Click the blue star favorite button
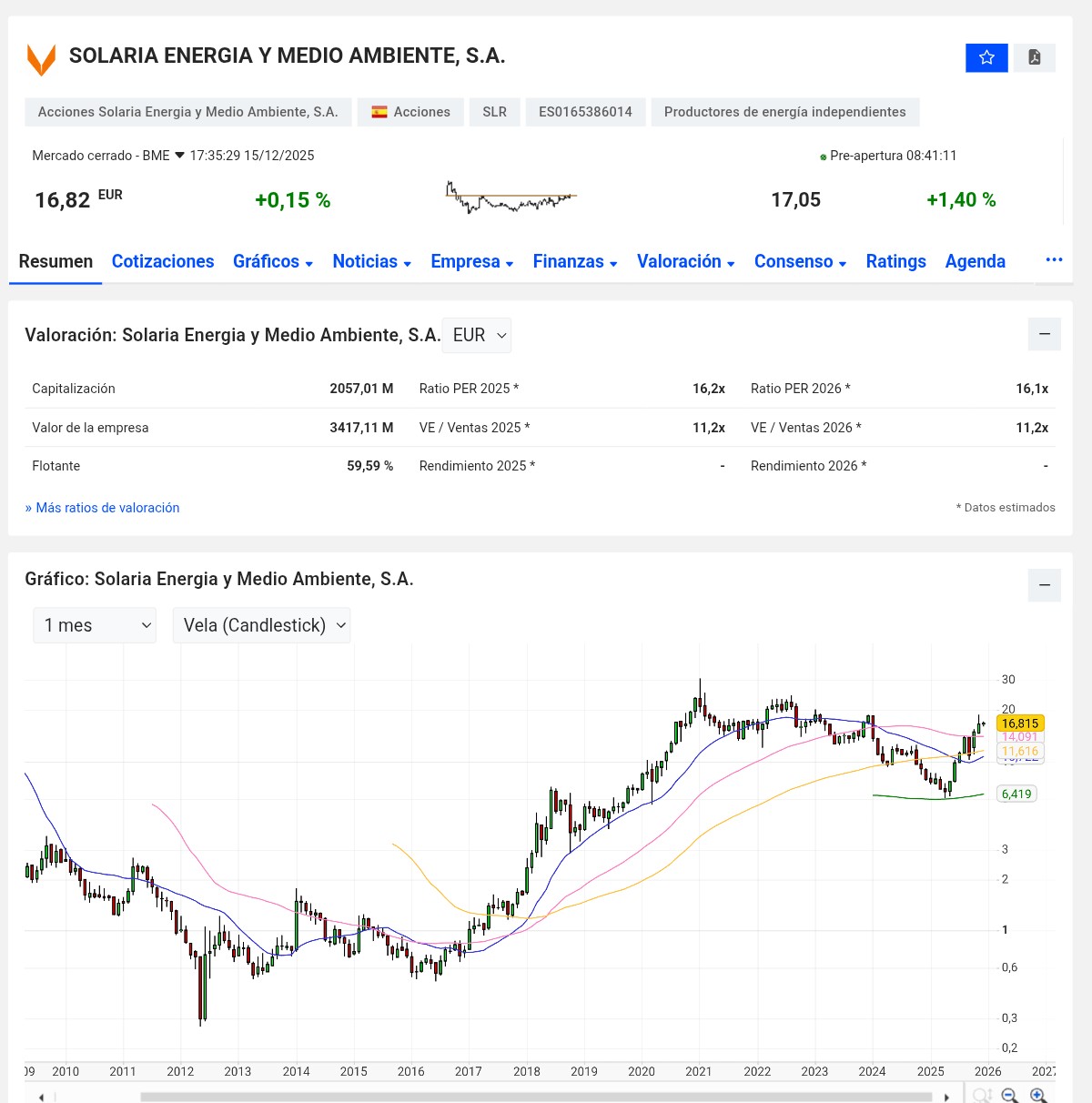The image size is (1092, 1103). pos(986,57)
